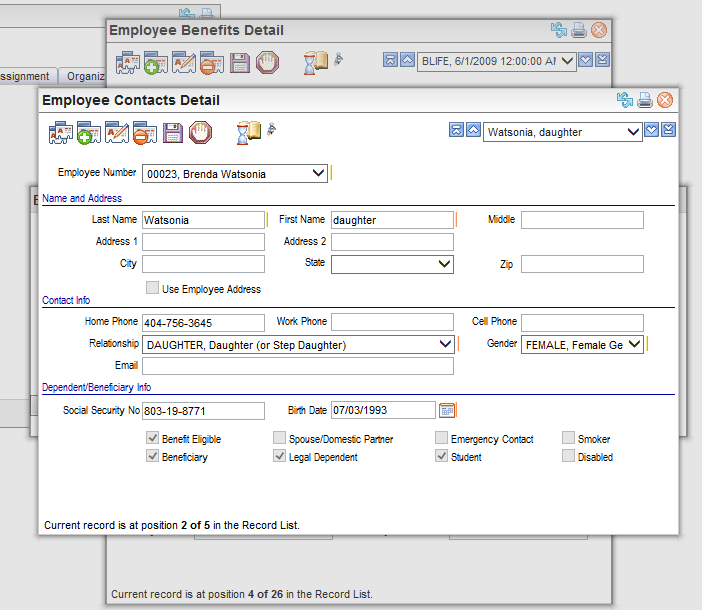Click the Work Phone field

click(x=392, y=322)
